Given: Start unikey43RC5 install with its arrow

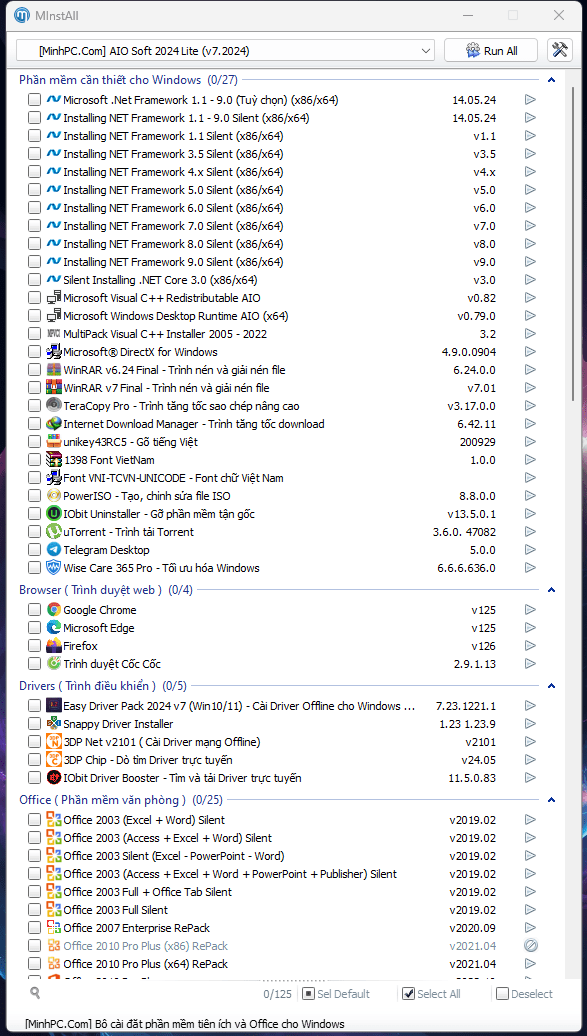Looking at the screenshot, I should [530, 441].
